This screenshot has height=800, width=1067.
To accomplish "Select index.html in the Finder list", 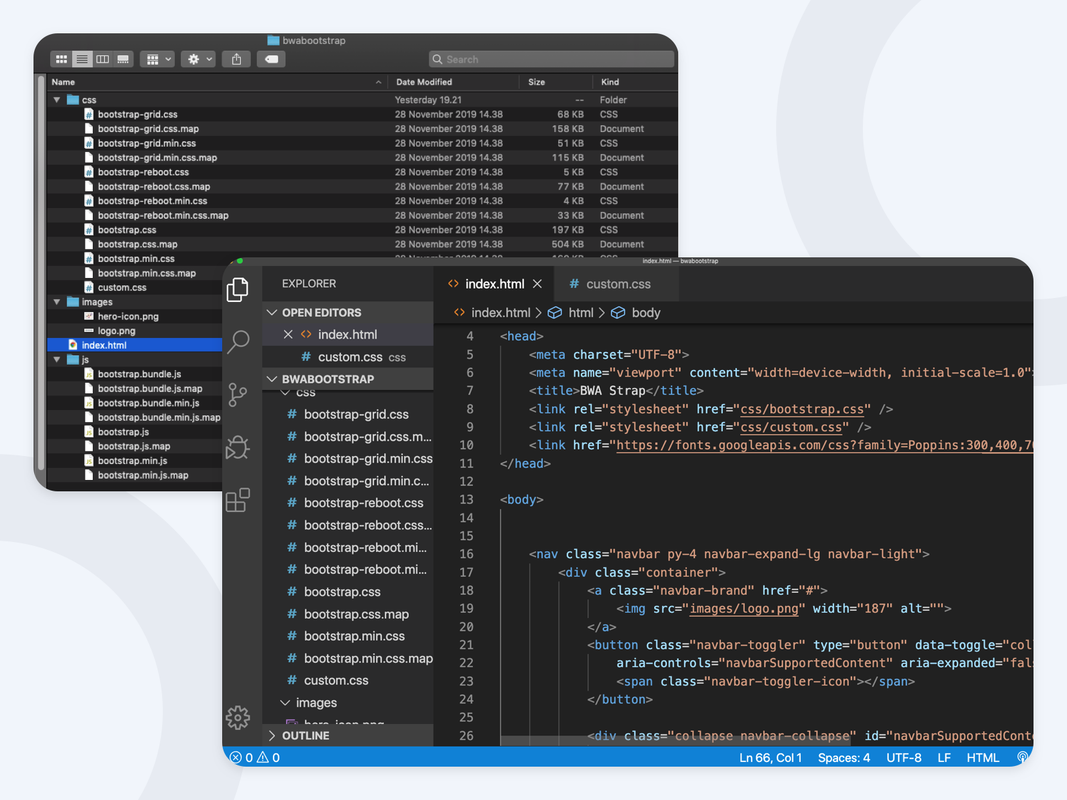I will pos(135,345).
